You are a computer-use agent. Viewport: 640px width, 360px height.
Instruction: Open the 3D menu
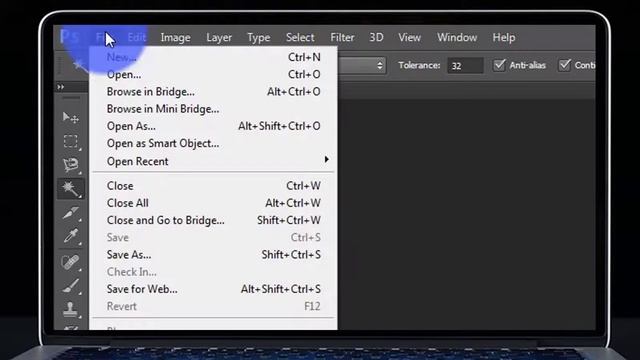point(376,38)
